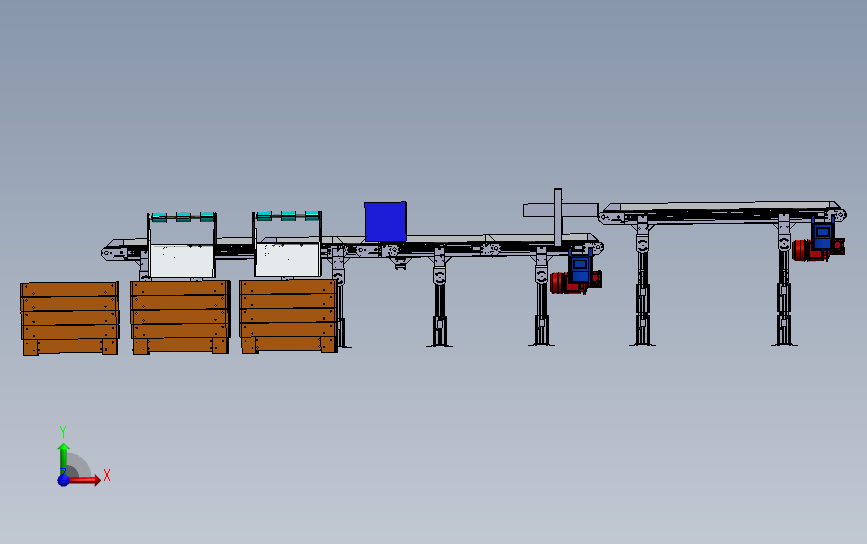867x544 pixels.
Task: Select the blue box on the conveyor
Action: tap(385, 222)
